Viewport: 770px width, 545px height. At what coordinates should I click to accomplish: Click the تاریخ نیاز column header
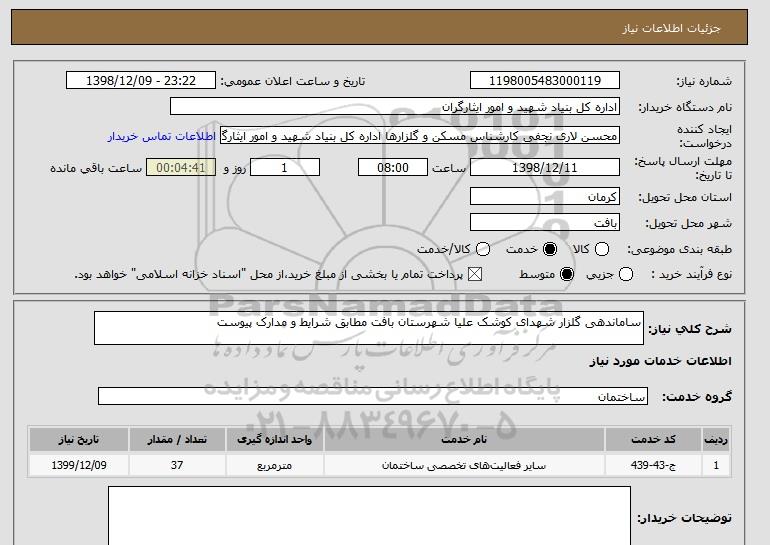point(79,439)
